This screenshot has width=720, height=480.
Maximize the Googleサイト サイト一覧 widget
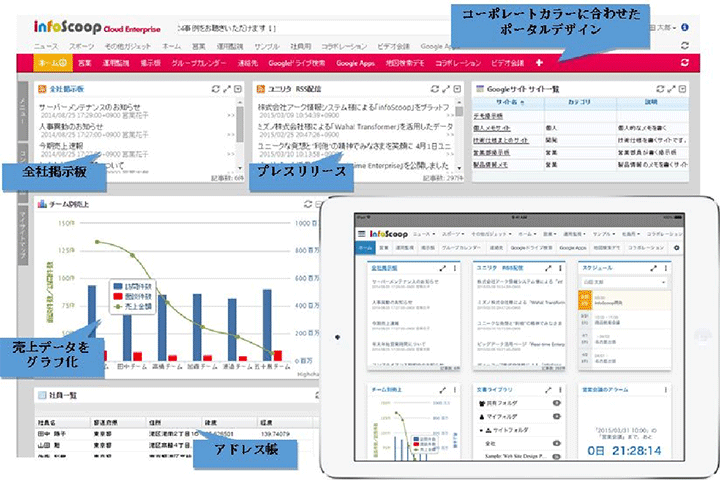coord(671,89)
